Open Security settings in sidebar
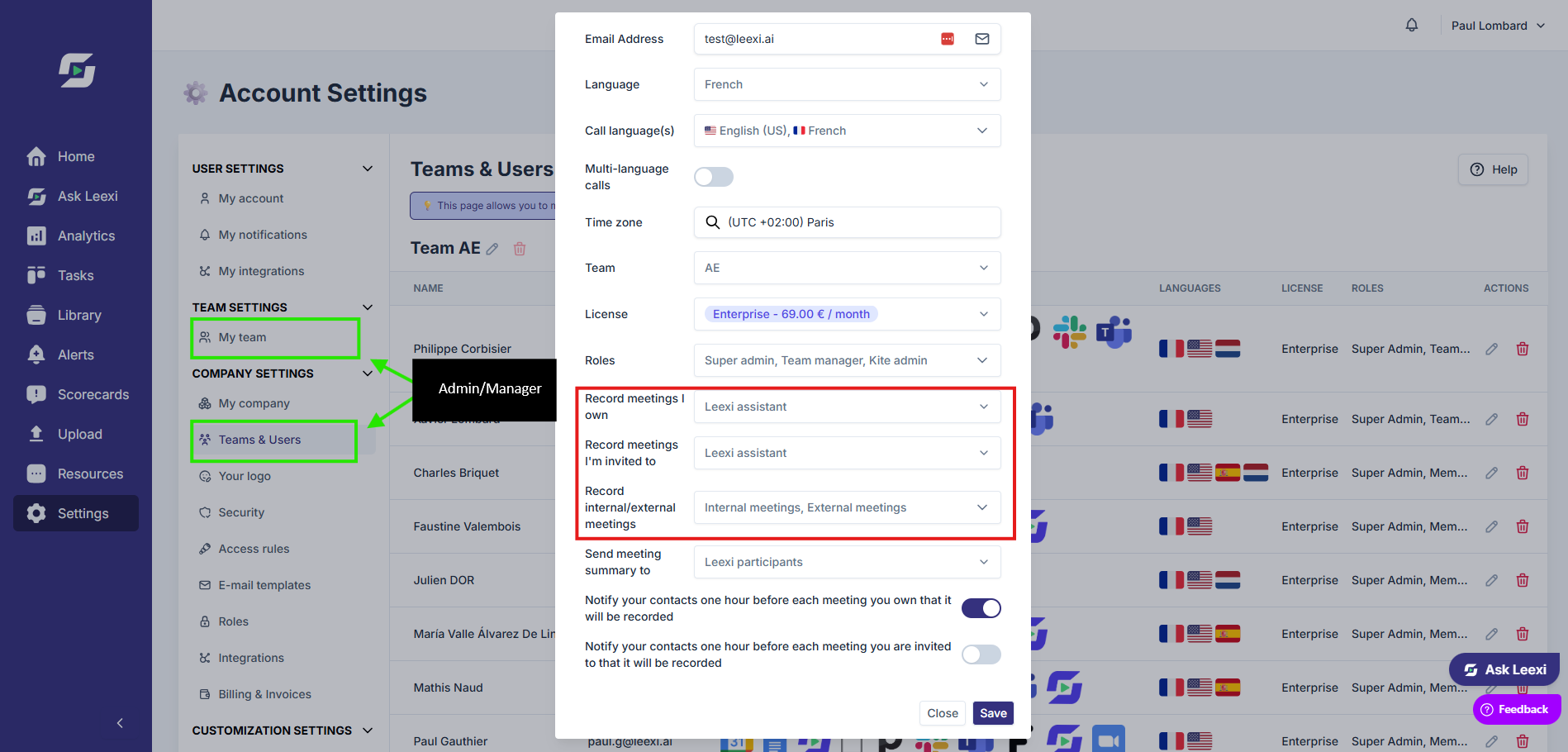This screenshot has width=1568, height=752. (241, 512)
